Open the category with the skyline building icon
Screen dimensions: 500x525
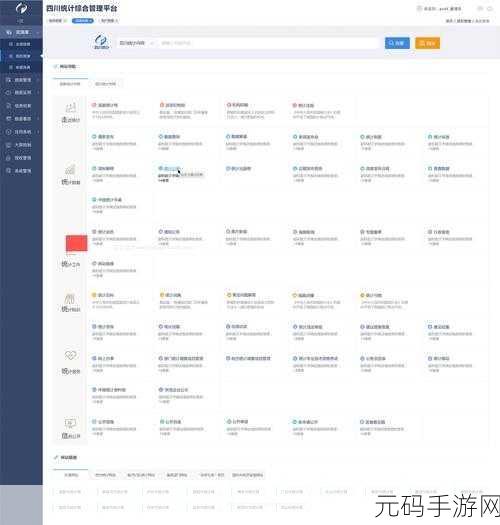71,108
